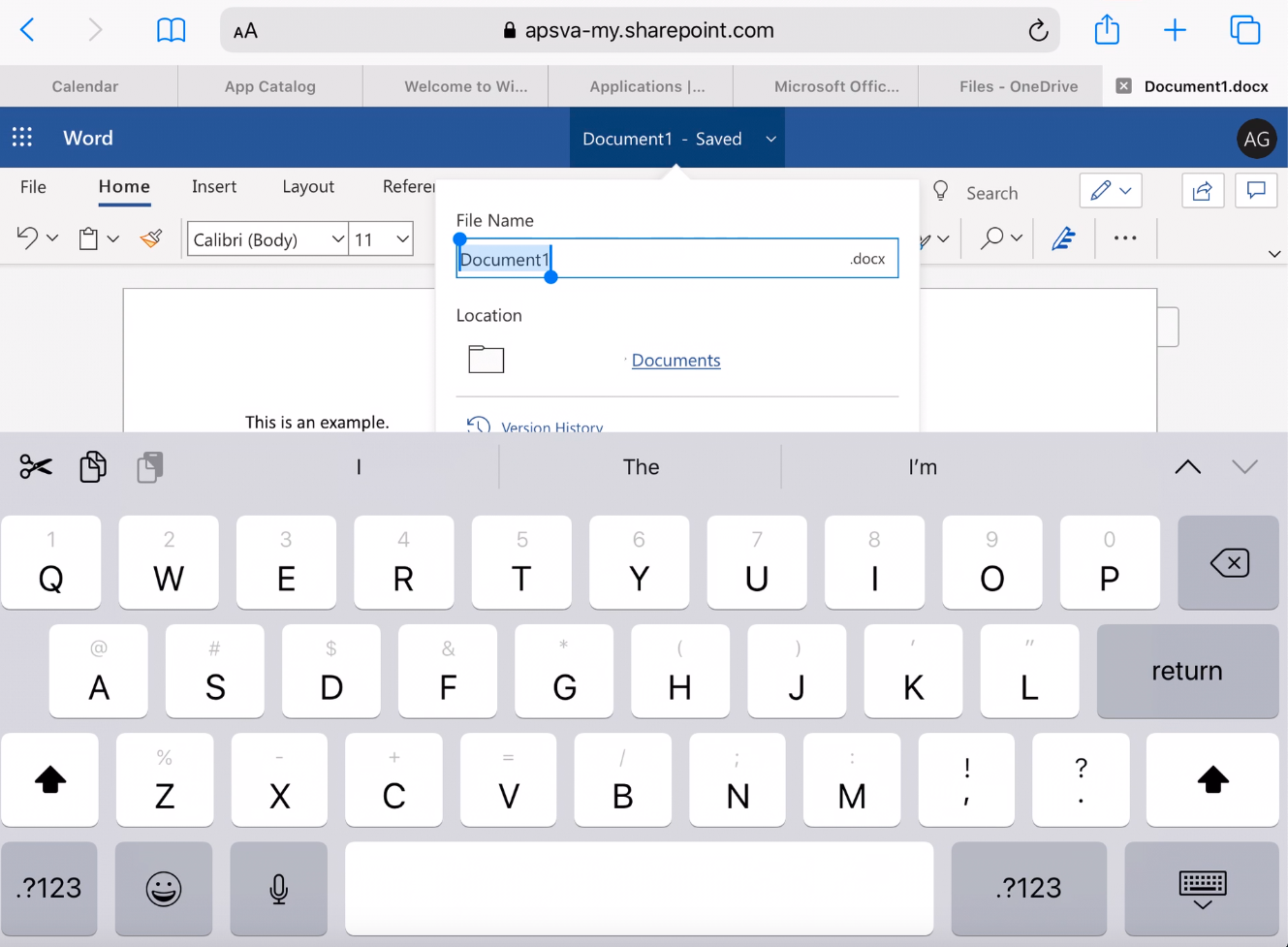Expand the Paste options arrow
The width and height of the screenshot is (1288, 947).
pyautogui.click(x=113, y=238)
